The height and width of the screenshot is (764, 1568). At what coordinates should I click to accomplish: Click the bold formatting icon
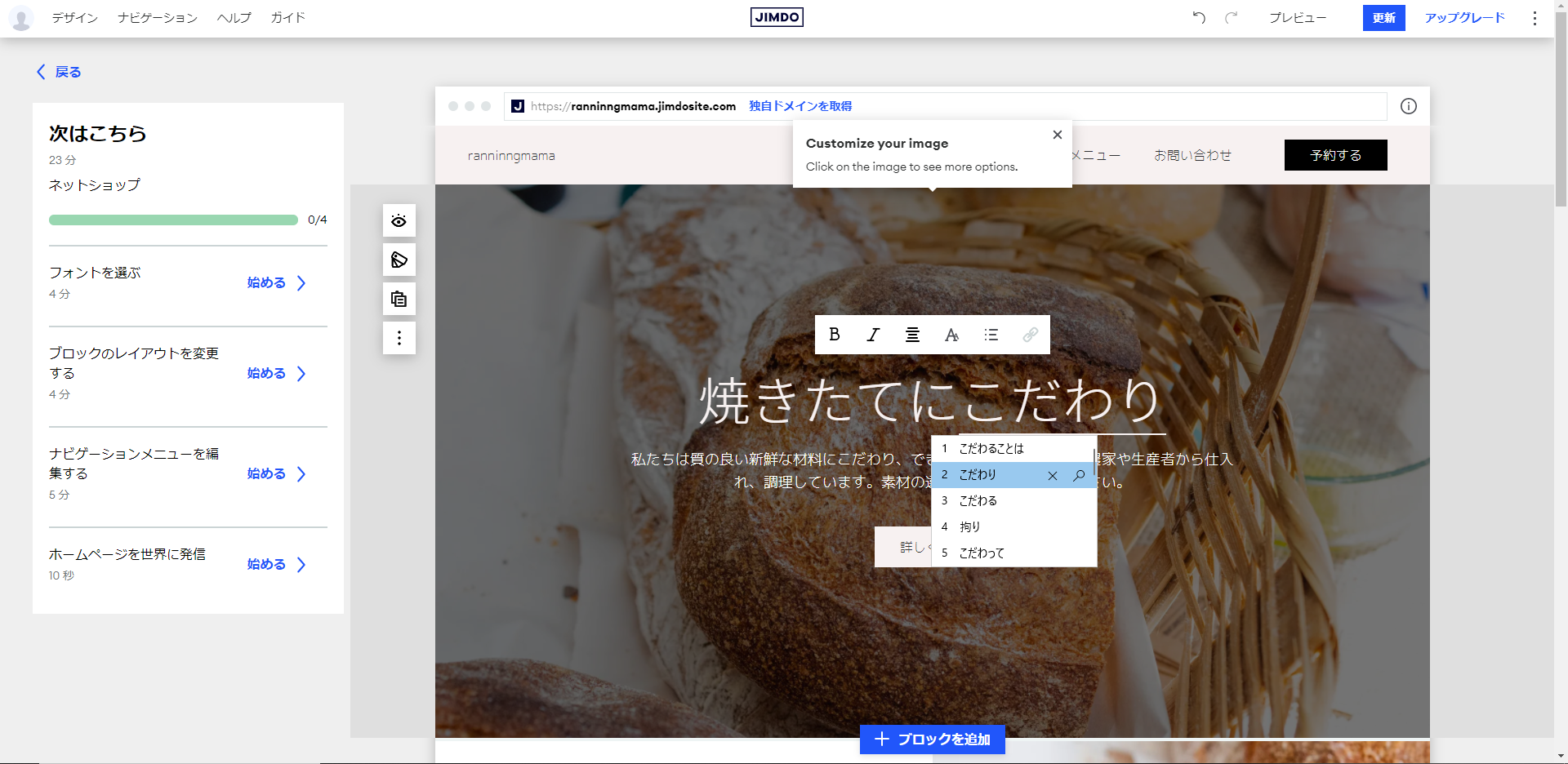834,335
